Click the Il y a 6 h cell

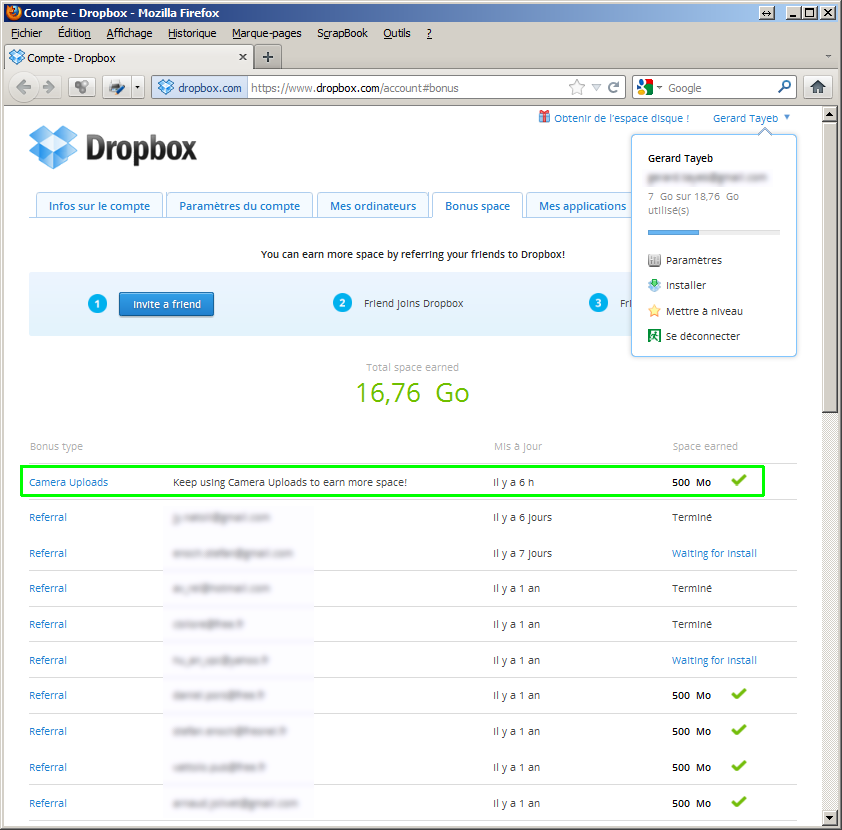coord(513,482)
